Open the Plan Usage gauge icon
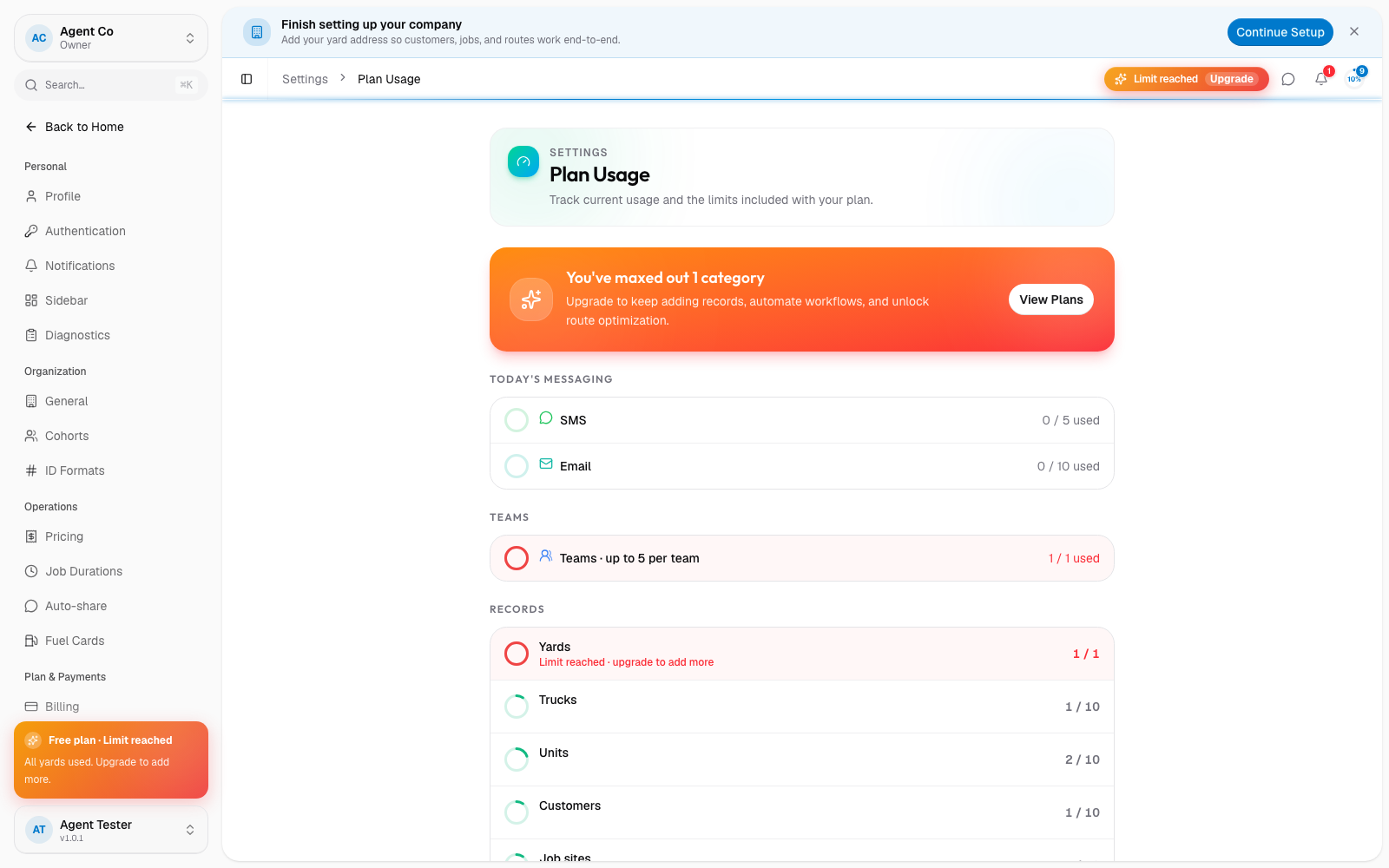The width and height of the screenshot is (1389, 868). coord(523,161)
